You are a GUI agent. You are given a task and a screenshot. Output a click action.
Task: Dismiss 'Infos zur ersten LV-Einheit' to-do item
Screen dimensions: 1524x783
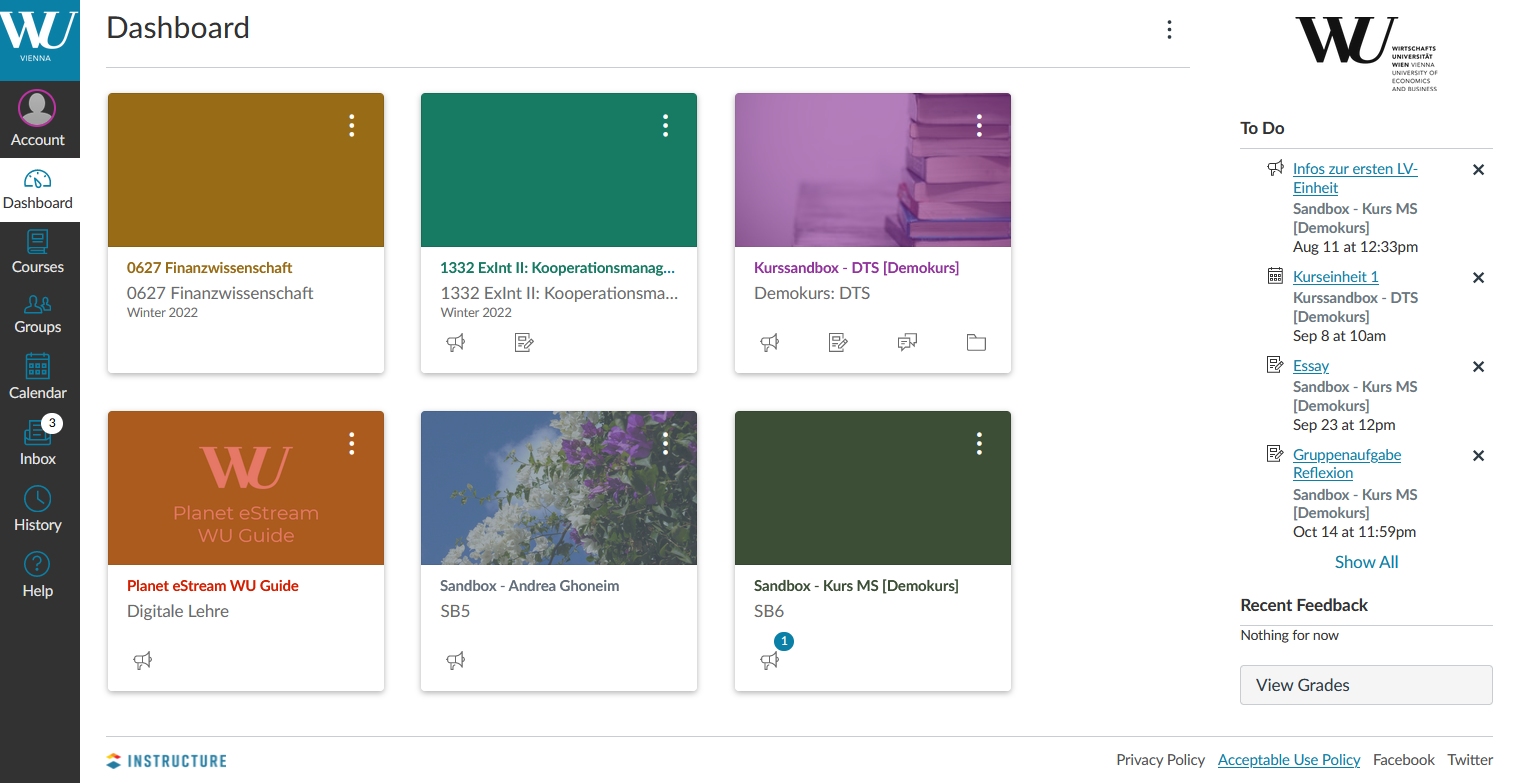click(x=1478, y=170)
